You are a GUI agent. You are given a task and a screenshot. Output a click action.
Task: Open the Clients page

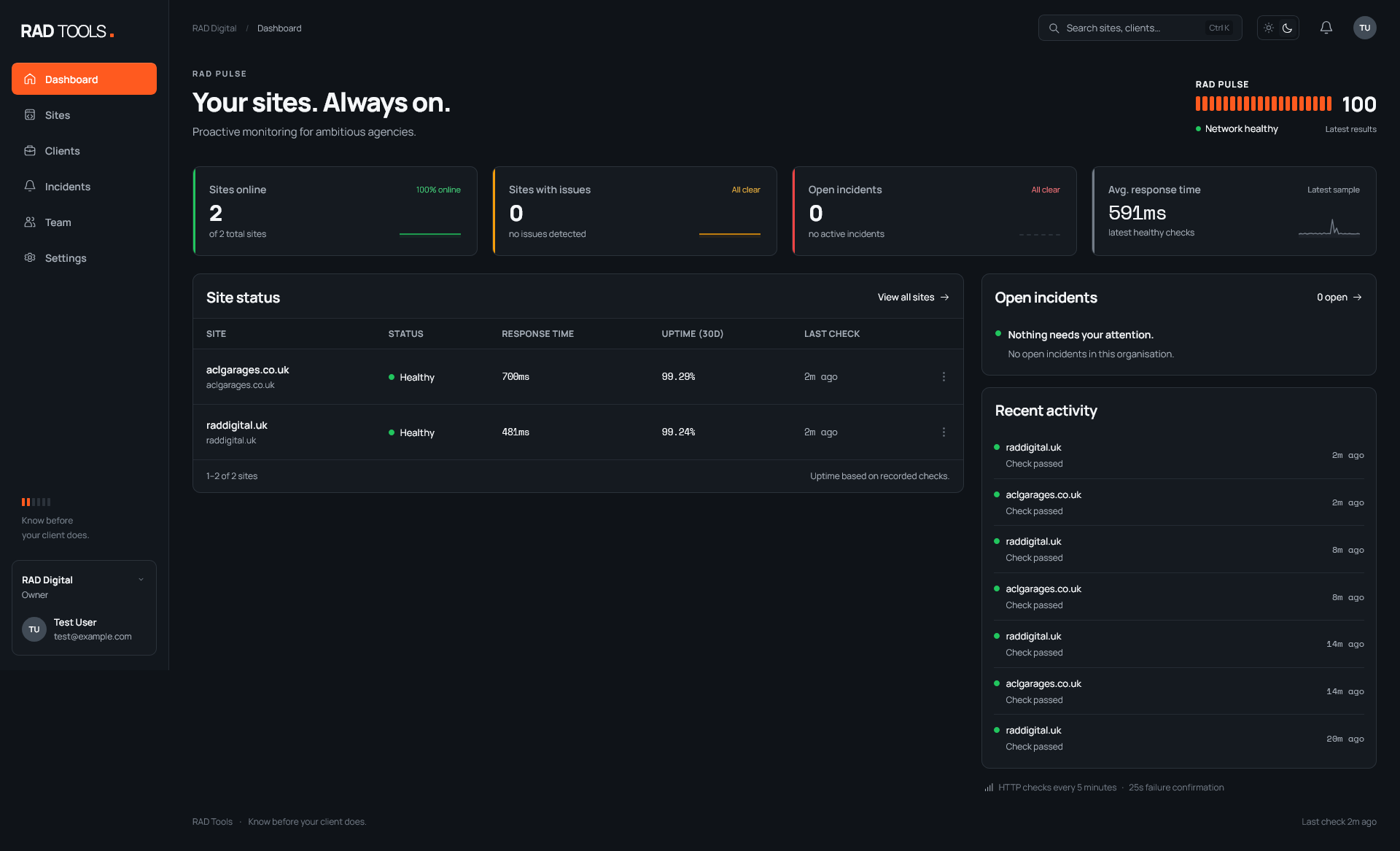(84, 150)
